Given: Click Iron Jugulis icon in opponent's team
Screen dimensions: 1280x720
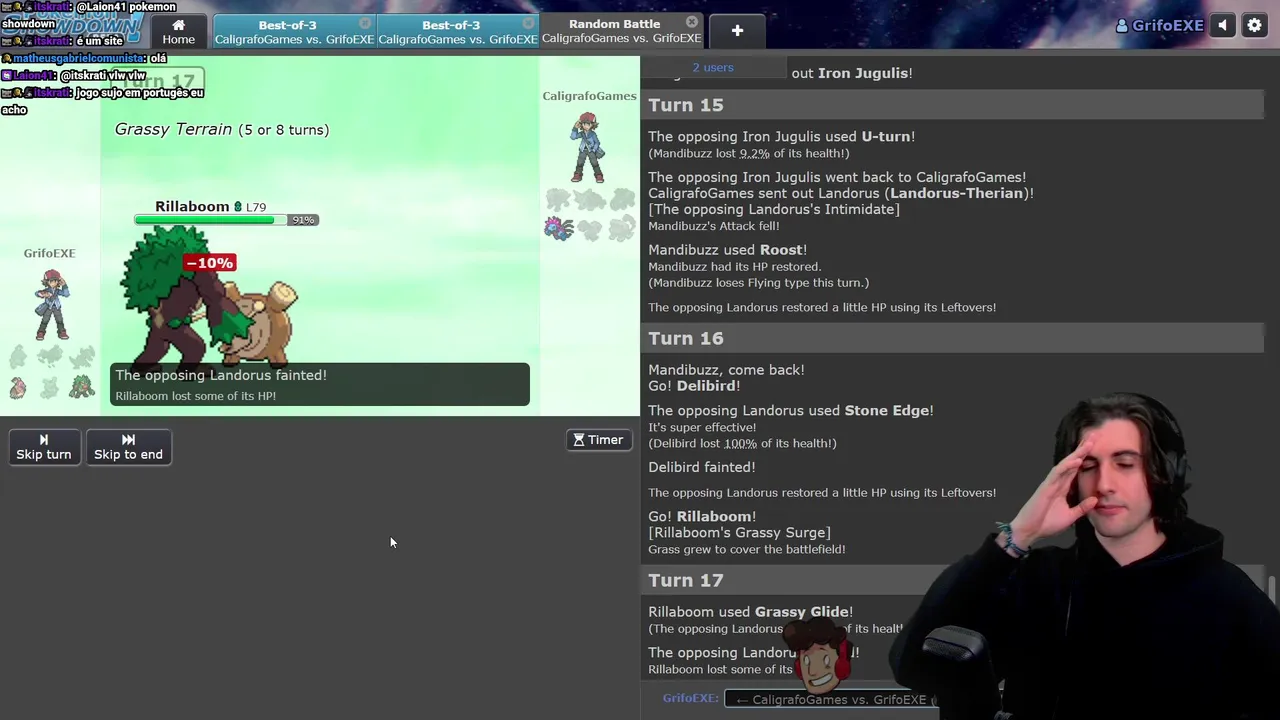Looking at the screenshot, I should pyautogui.click(x=558, y=229).
